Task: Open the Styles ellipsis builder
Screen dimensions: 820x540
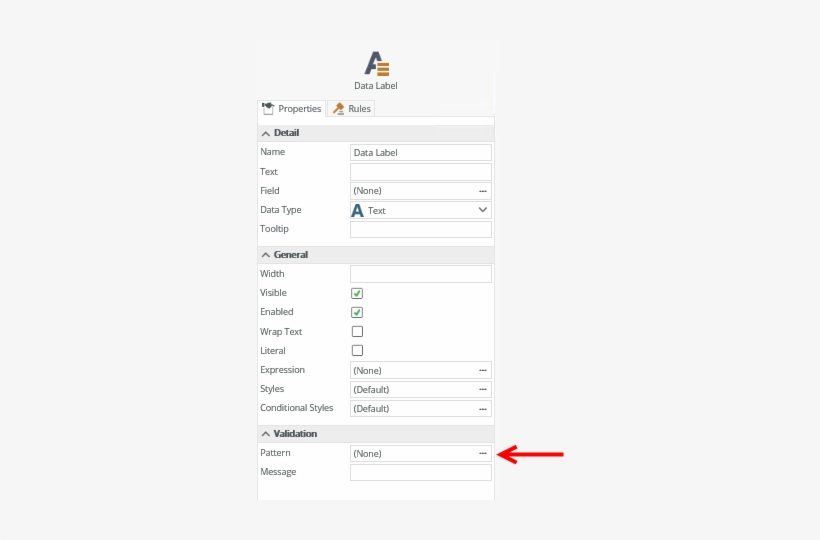Action: coord(482,389)
